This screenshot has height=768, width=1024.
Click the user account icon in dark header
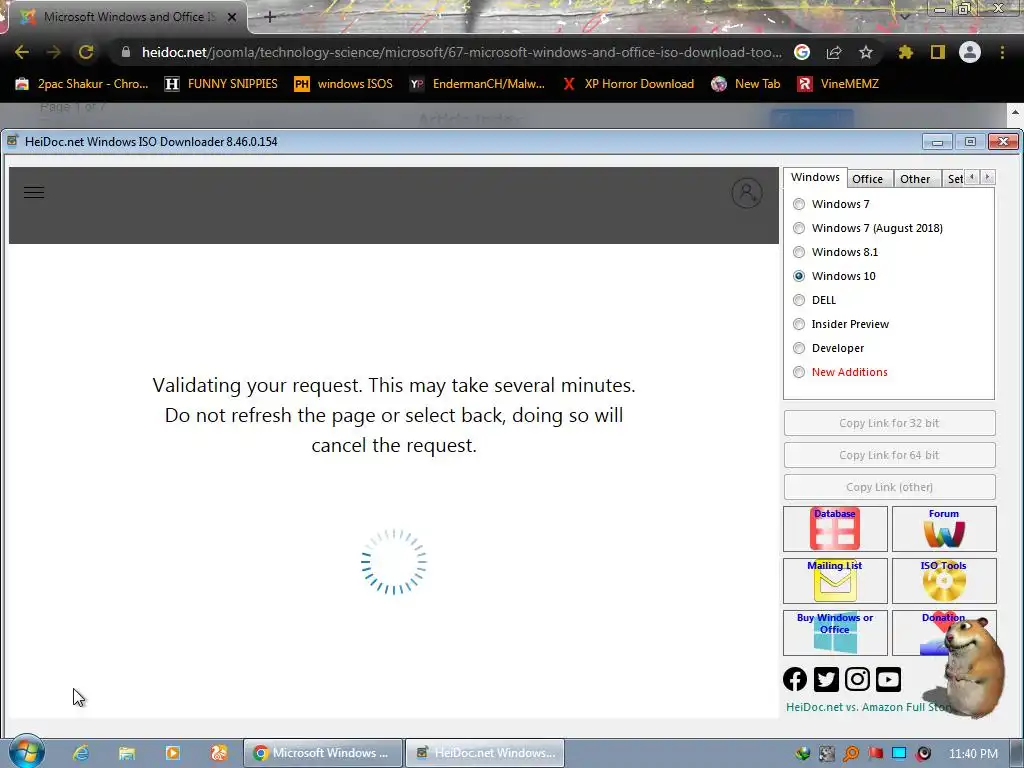(746, 193)
